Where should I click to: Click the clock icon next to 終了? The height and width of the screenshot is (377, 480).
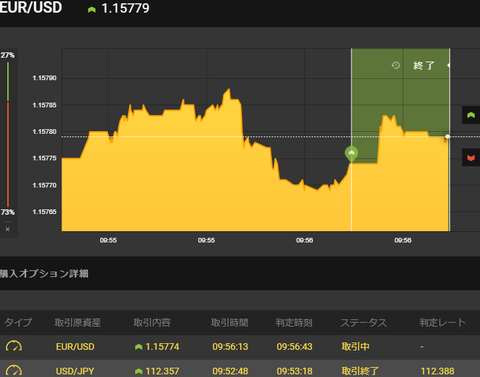point(396,65)
